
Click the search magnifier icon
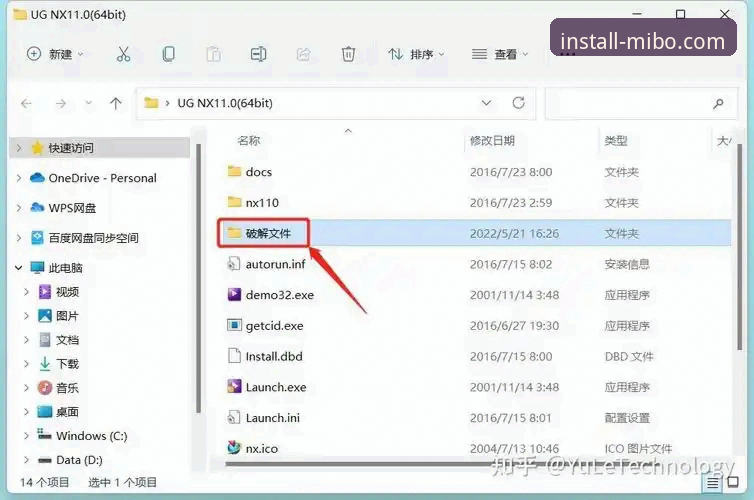click(x=718, y=103)
